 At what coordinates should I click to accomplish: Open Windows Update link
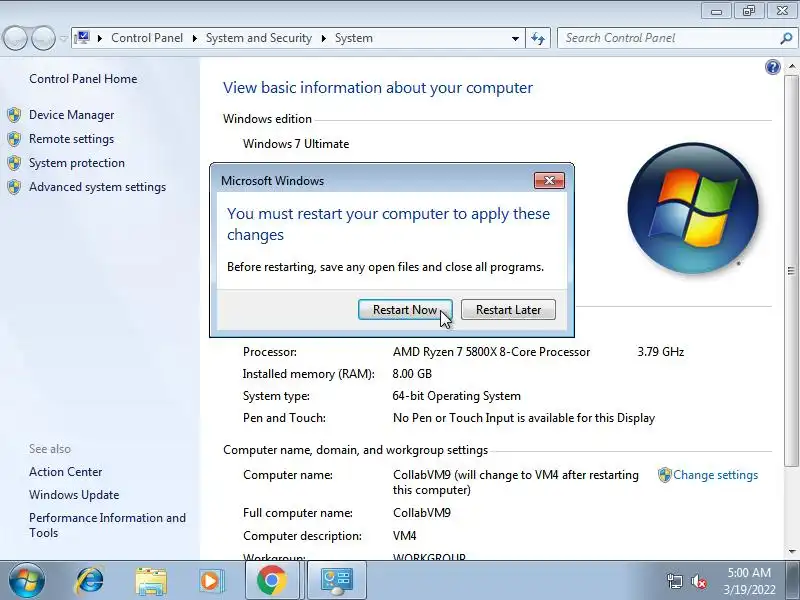pos(74,495)
